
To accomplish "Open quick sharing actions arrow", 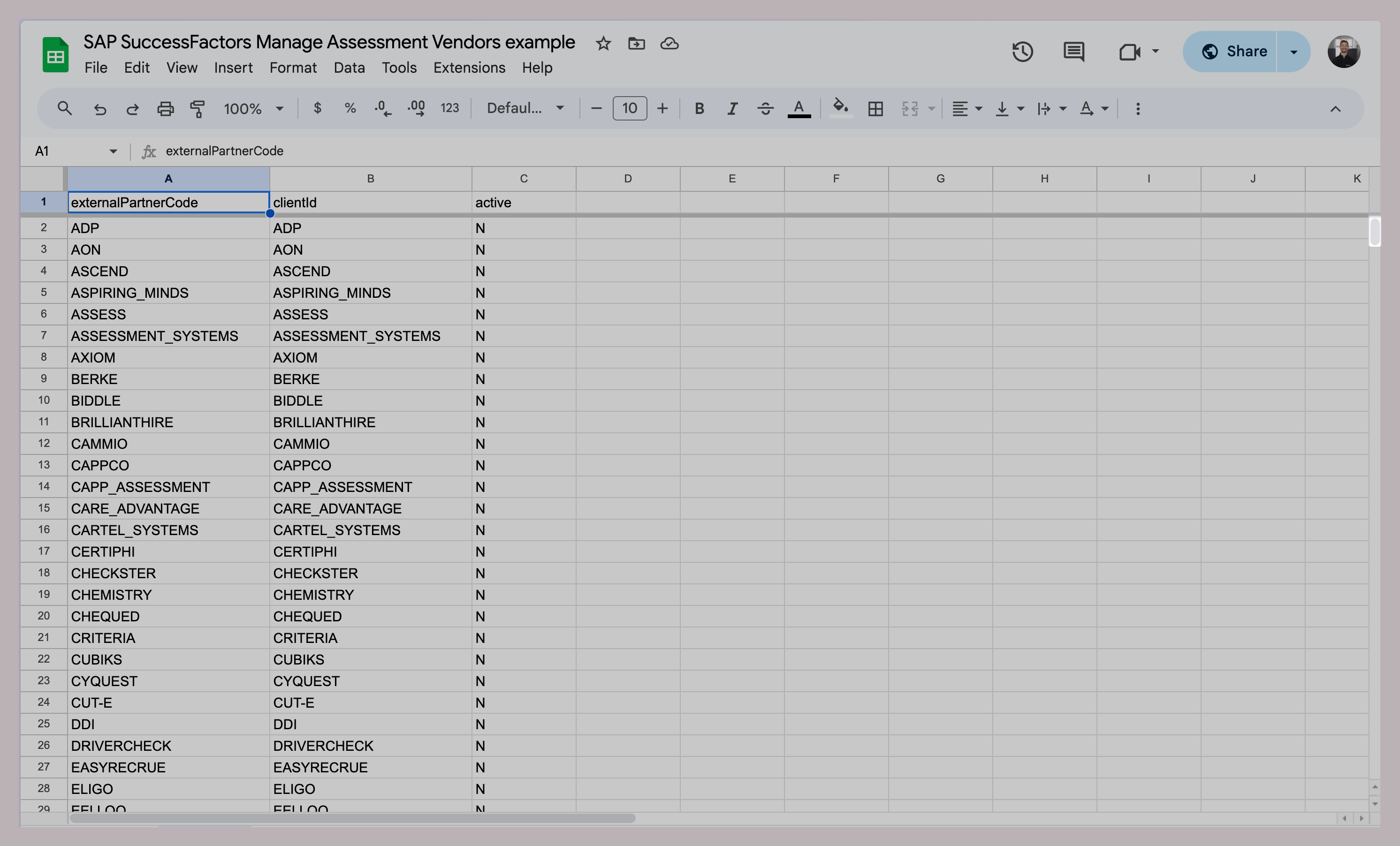I will (x=1294, y=52).
